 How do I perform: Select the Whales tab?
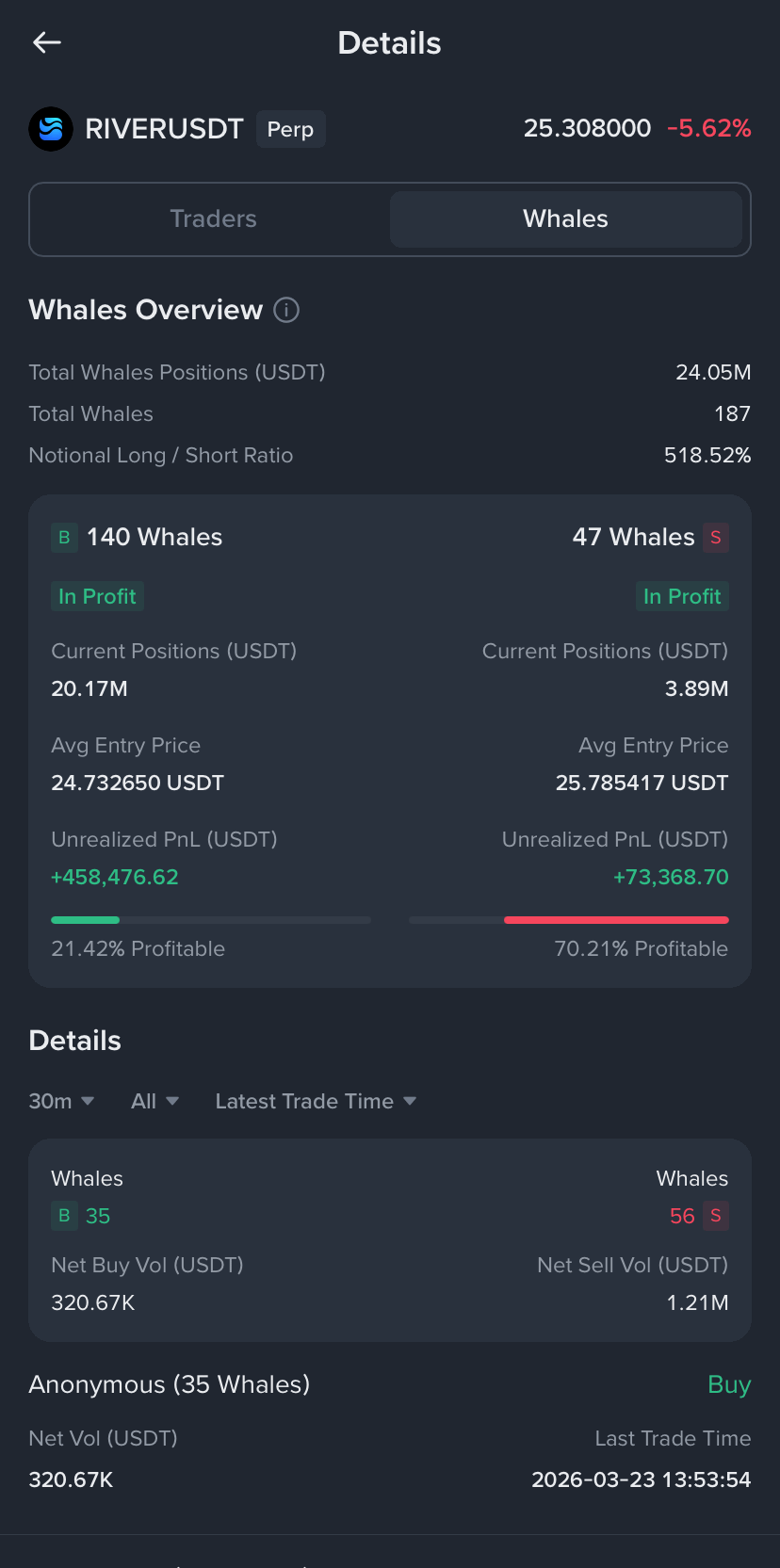click(566, 219)
